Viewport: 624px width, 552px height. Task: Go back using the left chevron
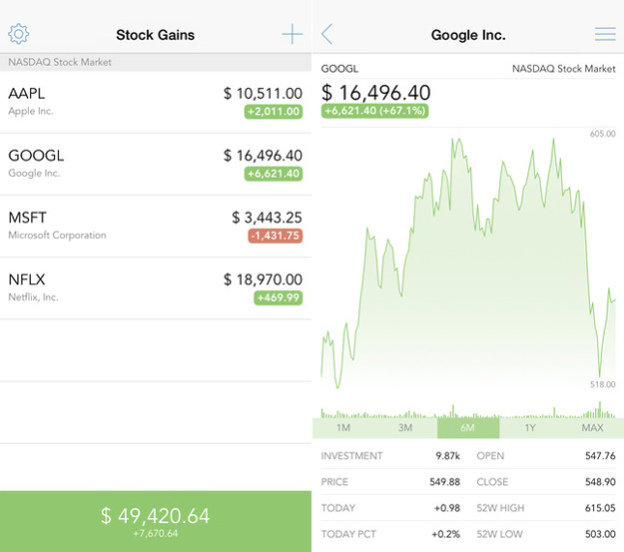(327, 34)
